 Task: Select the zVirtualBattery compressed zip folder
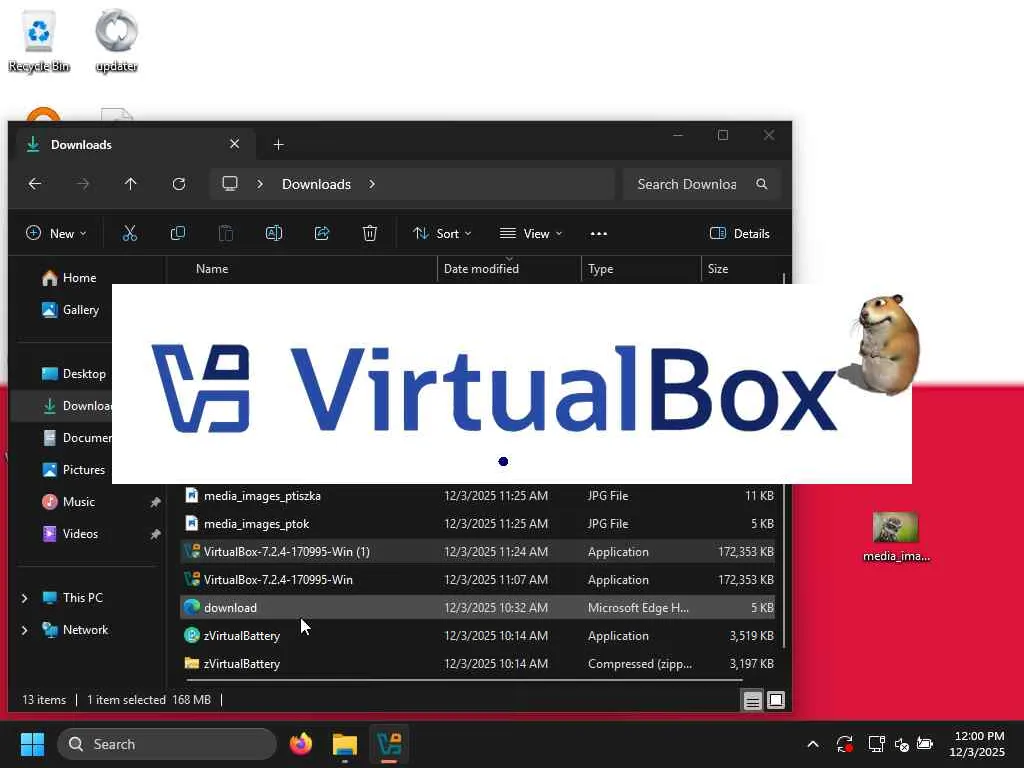[477, 664]
